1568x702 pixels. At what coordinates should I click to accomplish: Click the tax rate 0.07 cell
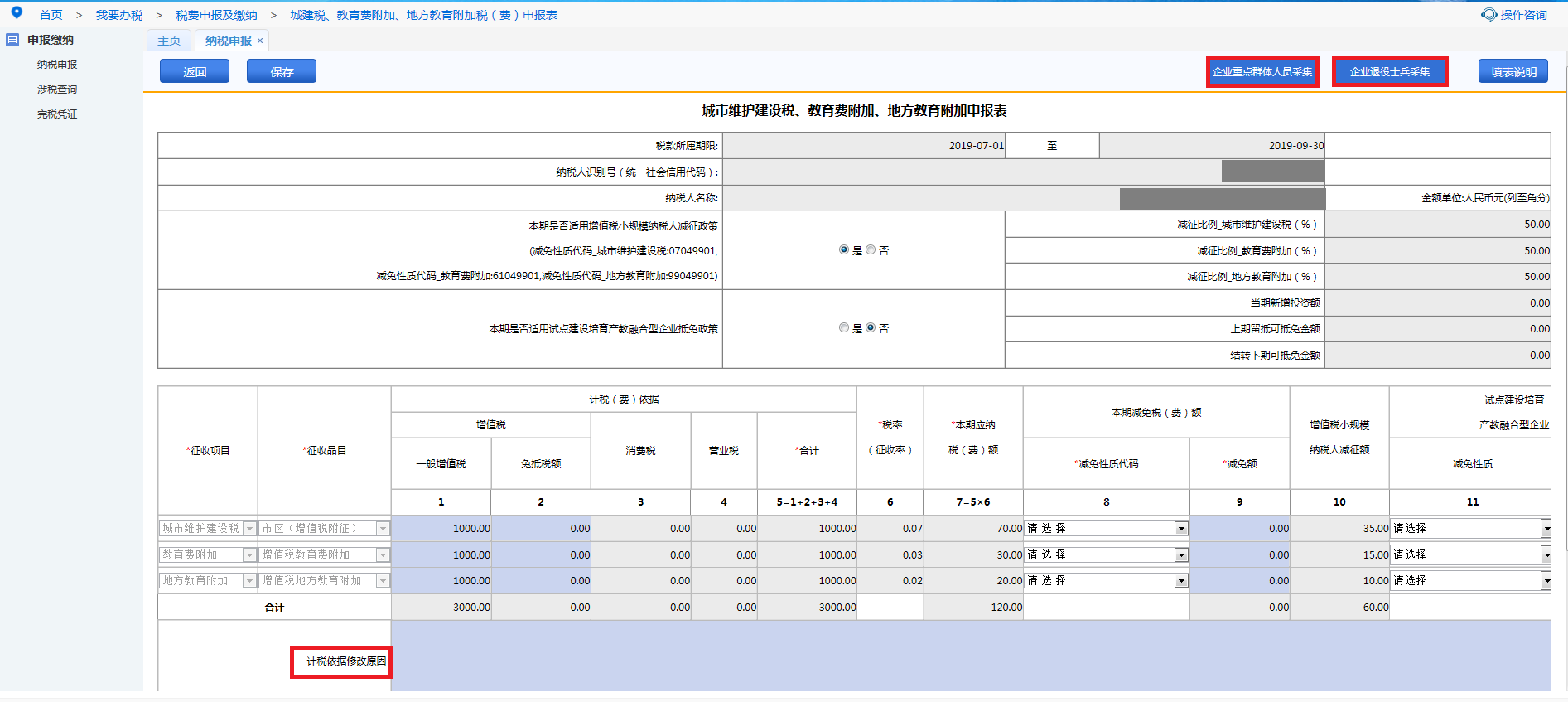click(890, 528)
